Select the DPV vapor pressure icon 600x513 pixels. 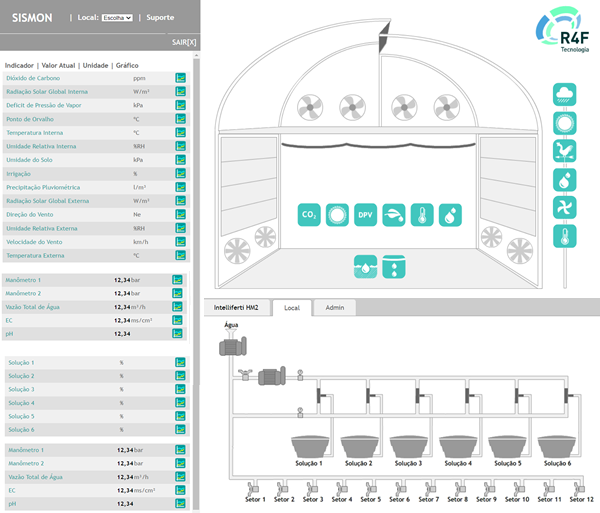pyautogui.click(x=366, y=215)
